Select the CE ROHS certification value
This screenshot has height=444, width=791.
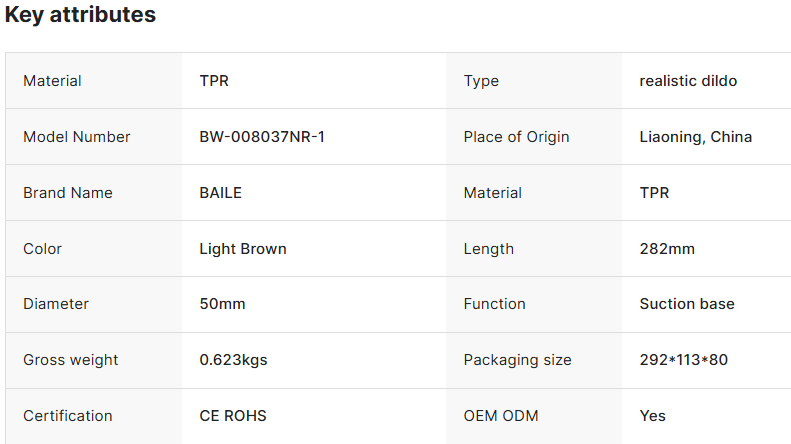tap(233, 416)
